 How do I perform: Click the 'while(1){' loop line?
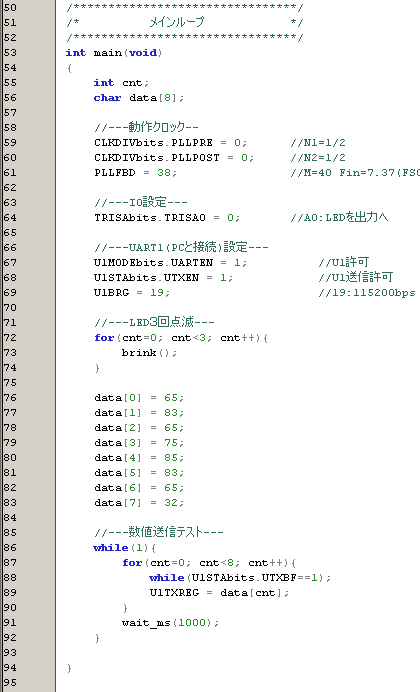pyautogui.click(x=124, y=548)
